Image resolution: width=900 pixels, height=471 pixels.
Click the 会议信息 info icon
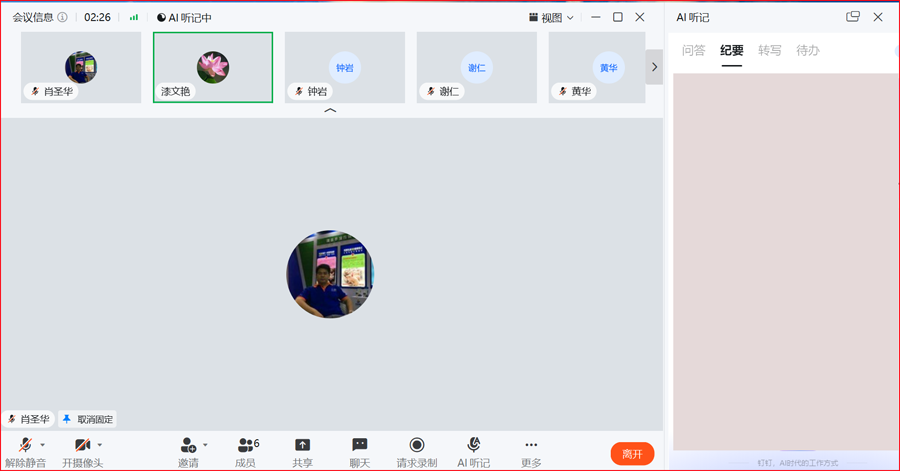[x=63, y=17]
